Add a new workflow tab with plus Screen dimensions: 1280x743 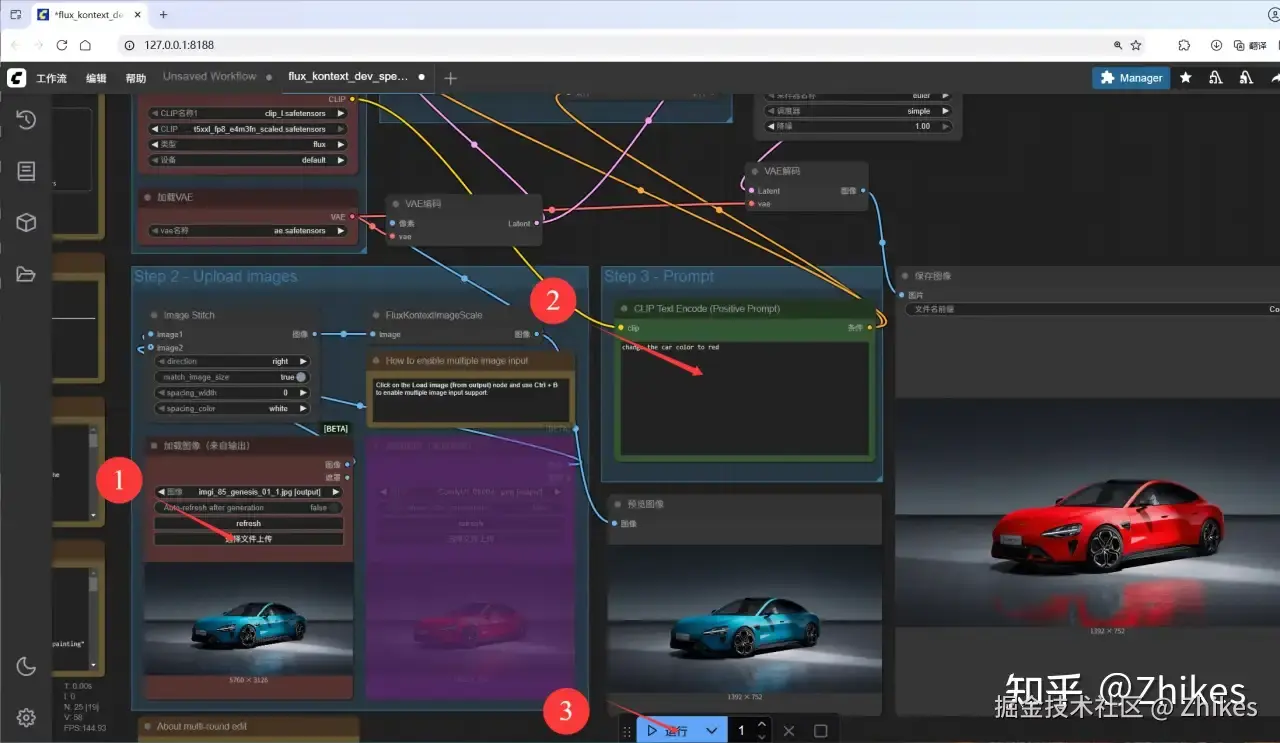pos(450,78)
